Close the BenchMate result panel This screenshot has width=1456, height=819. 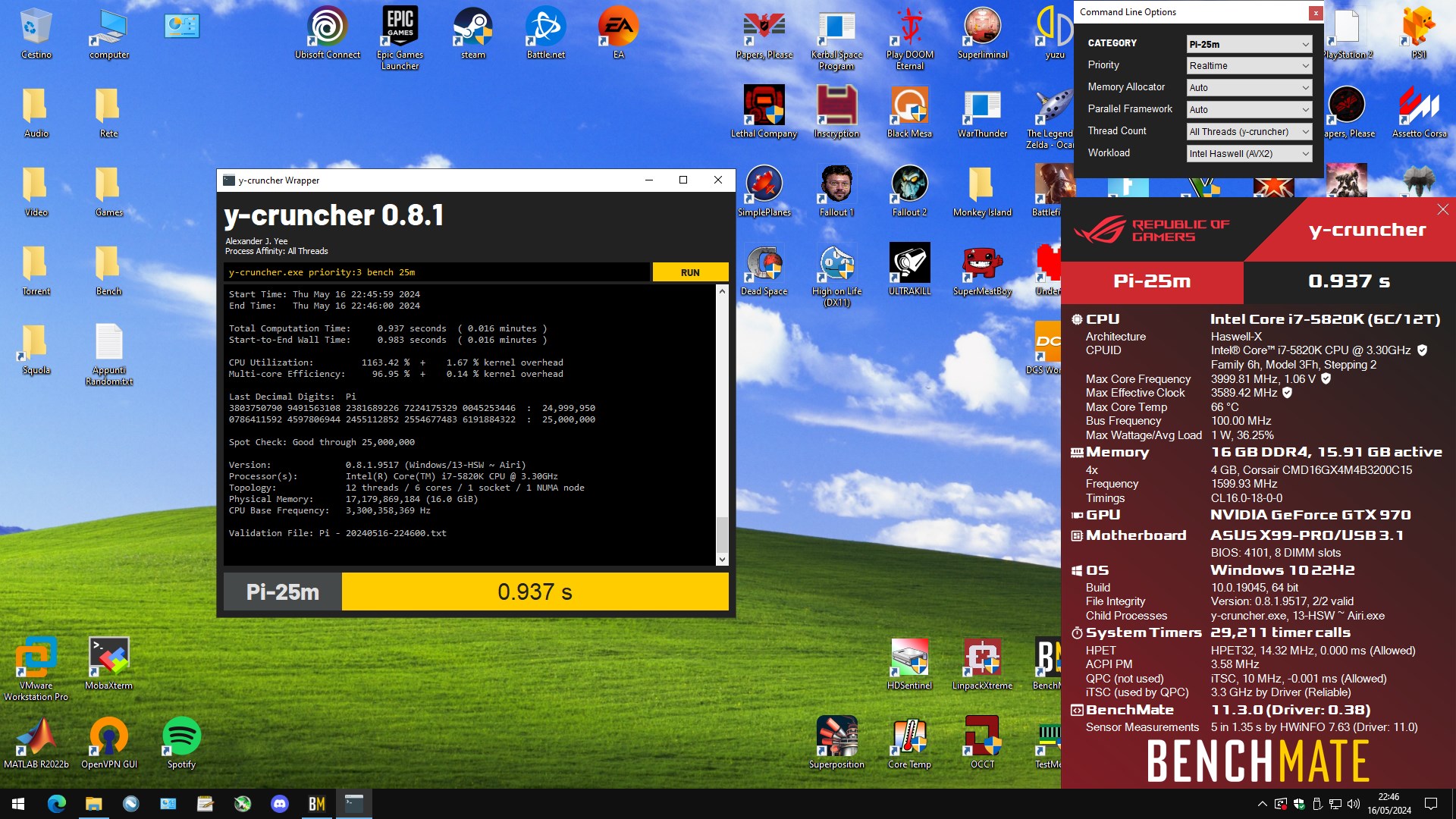[1442, 209]
